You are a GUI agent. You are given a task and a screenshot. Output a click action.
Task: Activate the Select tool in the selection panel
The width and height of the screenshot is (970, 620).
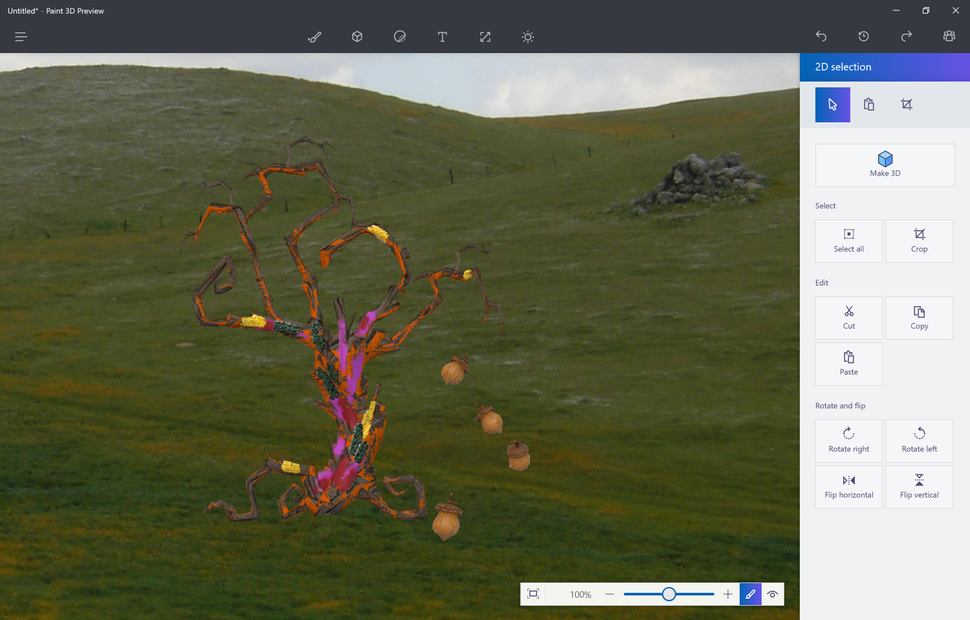(x=832, y=104)
